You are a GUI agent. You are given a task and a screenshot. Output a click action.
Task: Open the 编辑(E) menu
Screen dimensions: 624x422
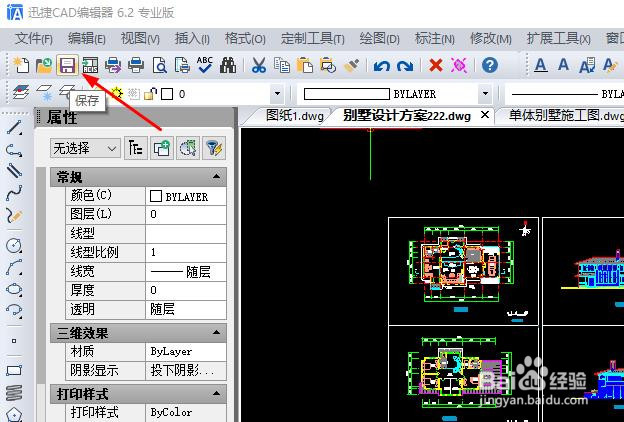point(87,39)
